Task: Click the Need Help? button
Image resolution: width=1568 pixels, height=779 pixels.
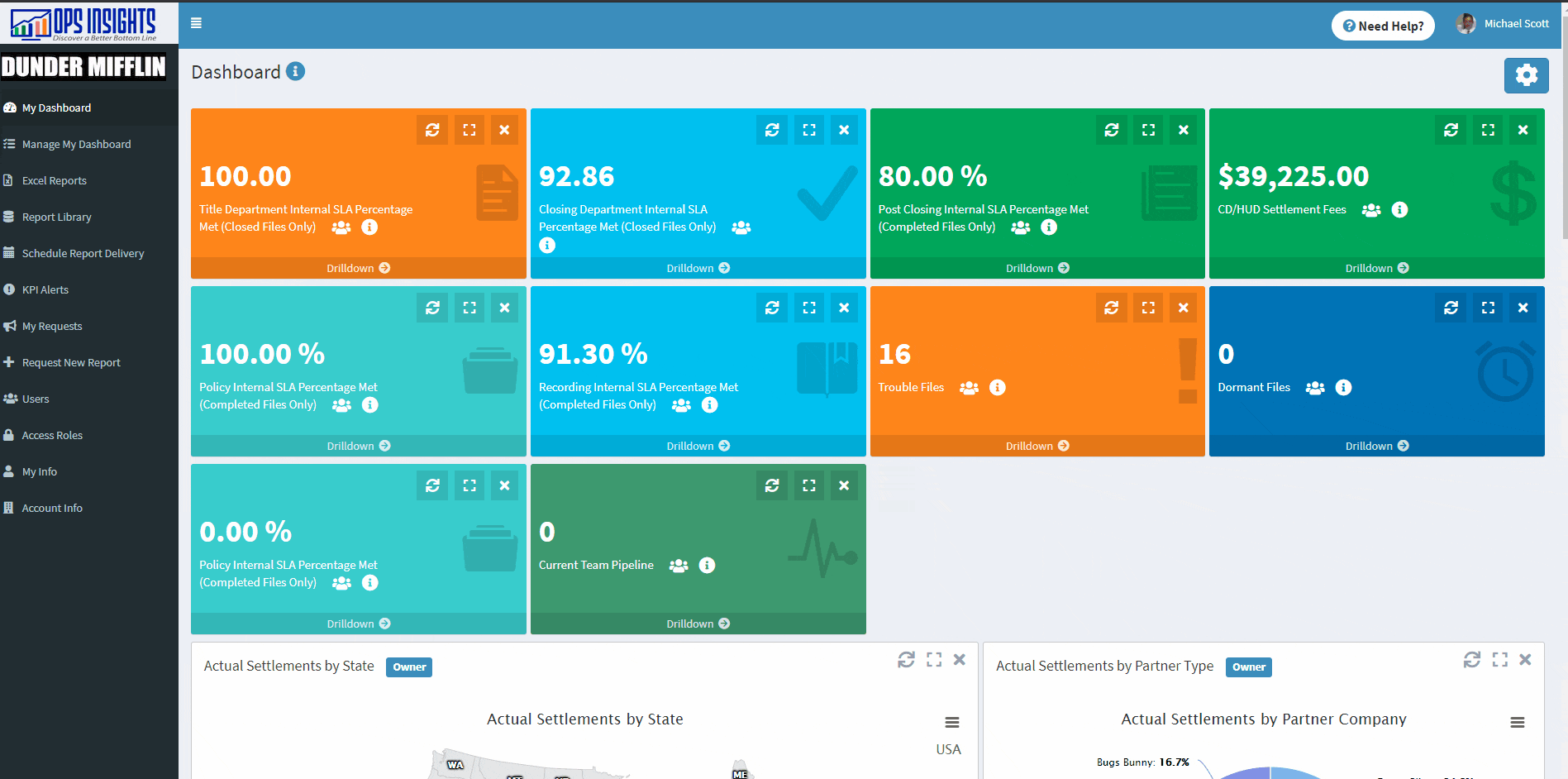Action: (1383, 26)
